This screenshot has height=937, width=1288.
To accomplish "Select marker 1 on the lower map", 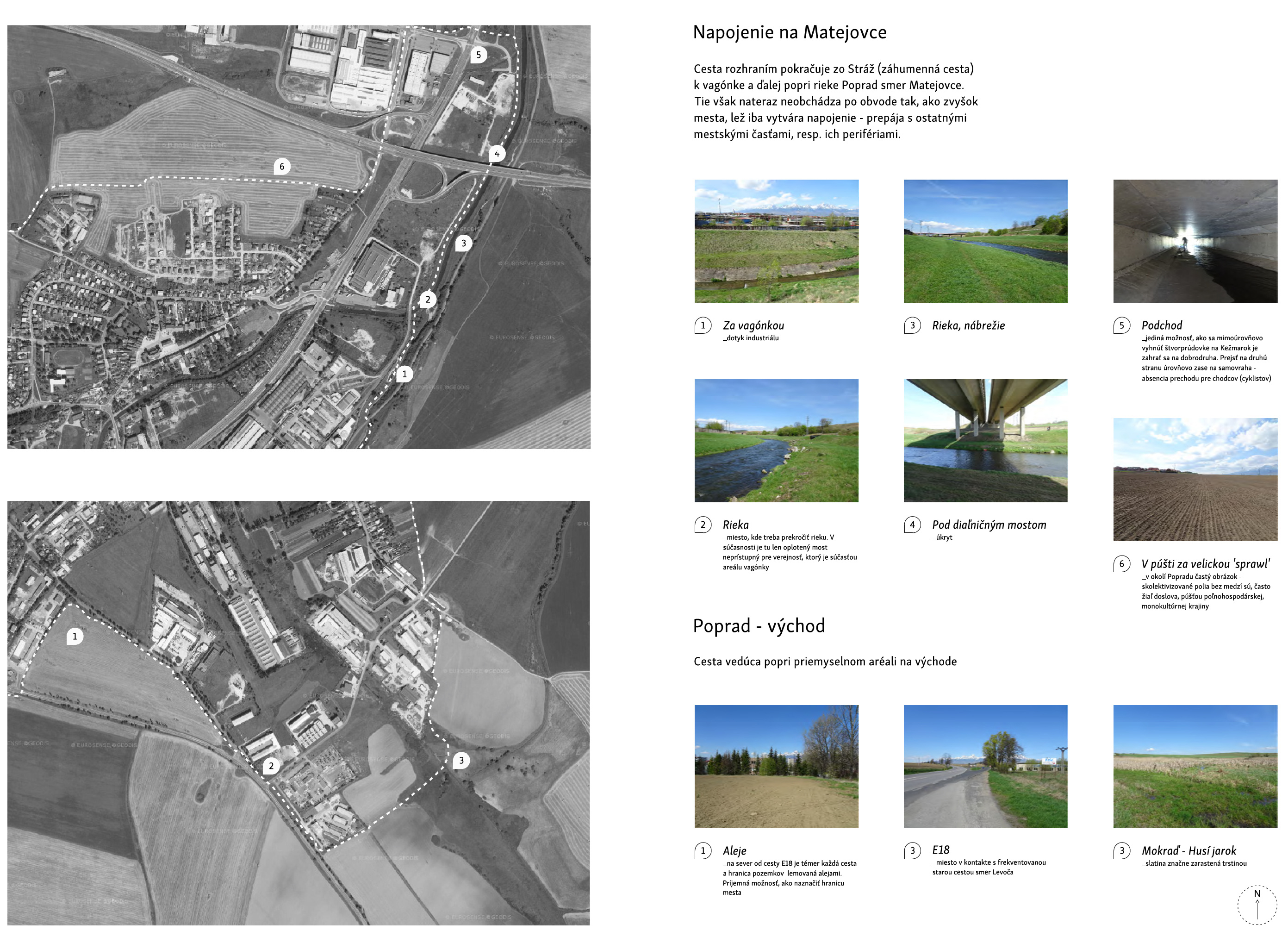I will [75, 637].
